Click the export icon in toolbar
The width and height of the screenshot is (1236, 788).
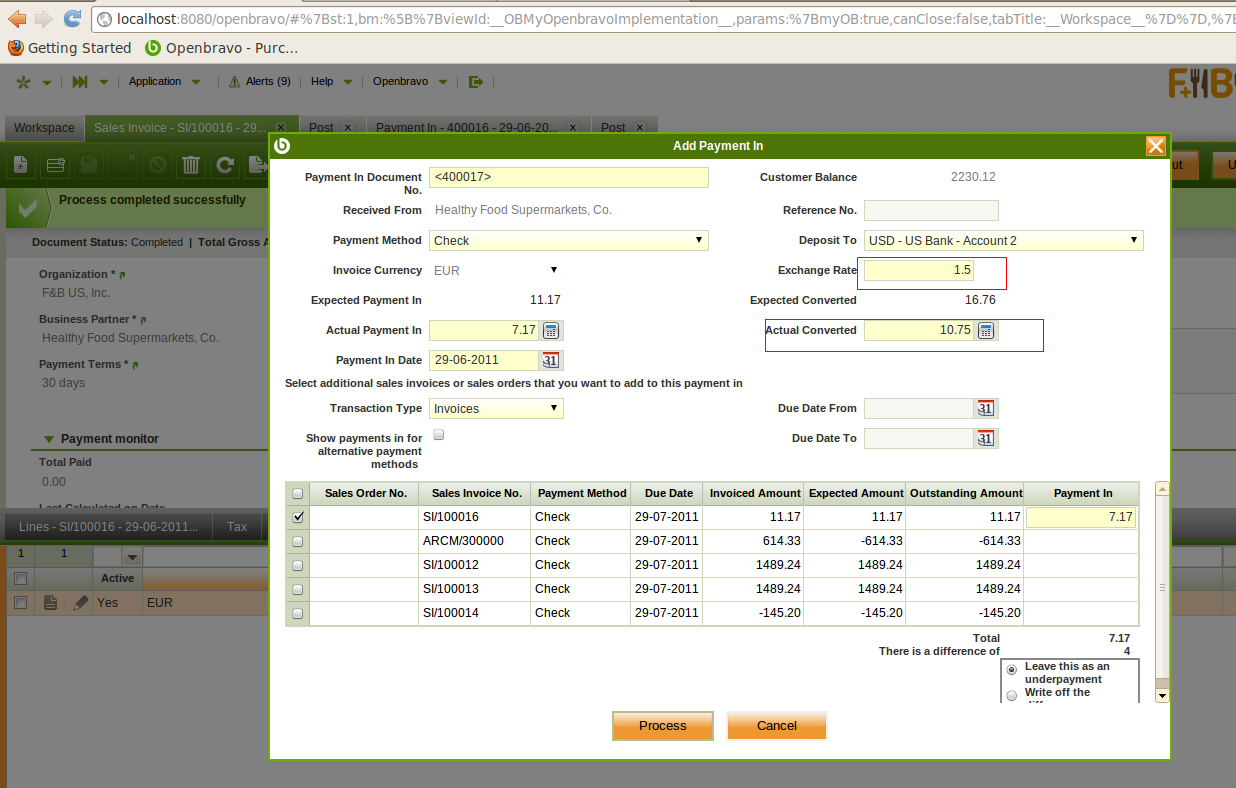[258, 165]
